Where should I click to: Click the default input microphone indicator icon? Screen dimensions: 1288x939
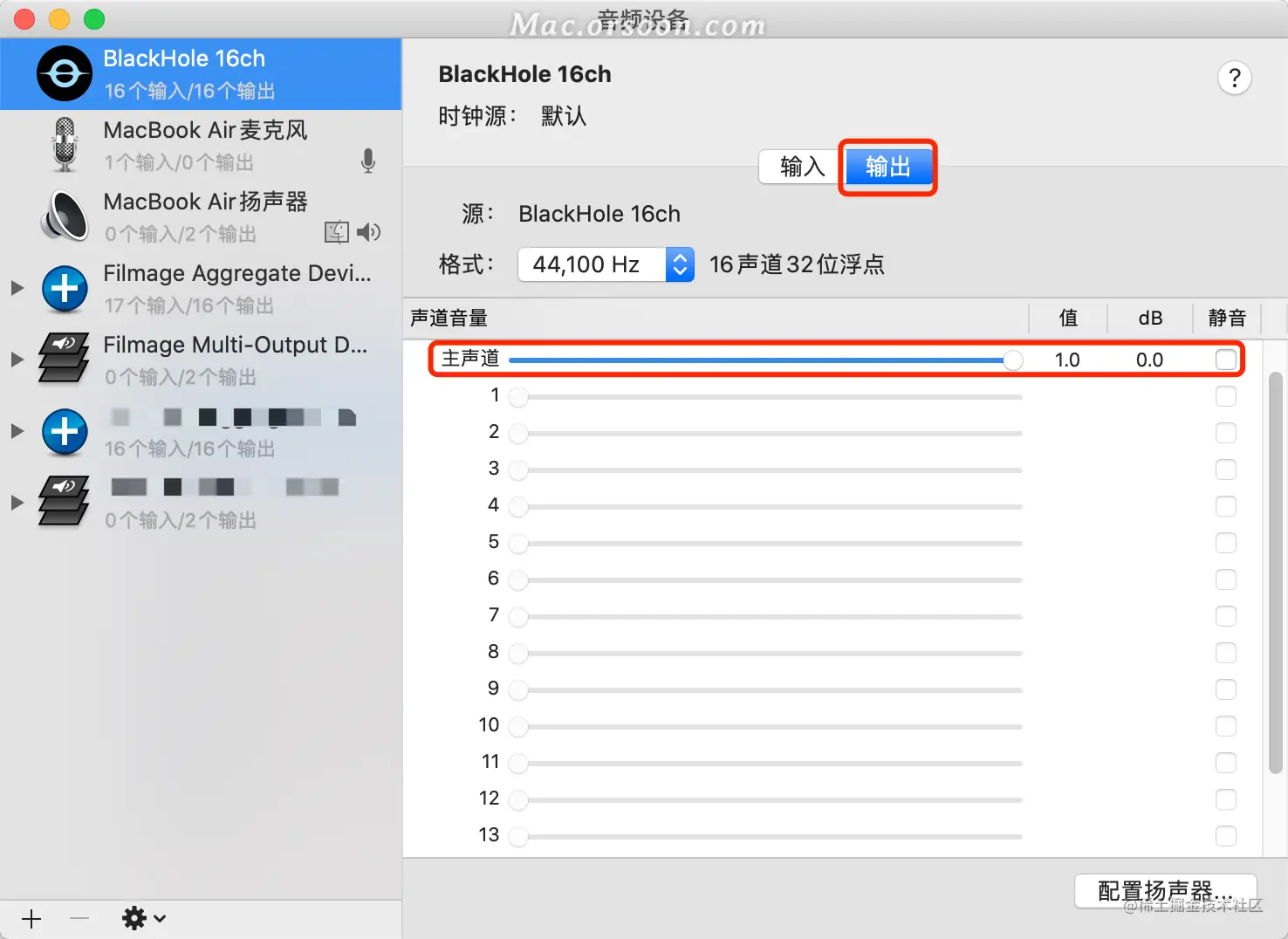368,161
